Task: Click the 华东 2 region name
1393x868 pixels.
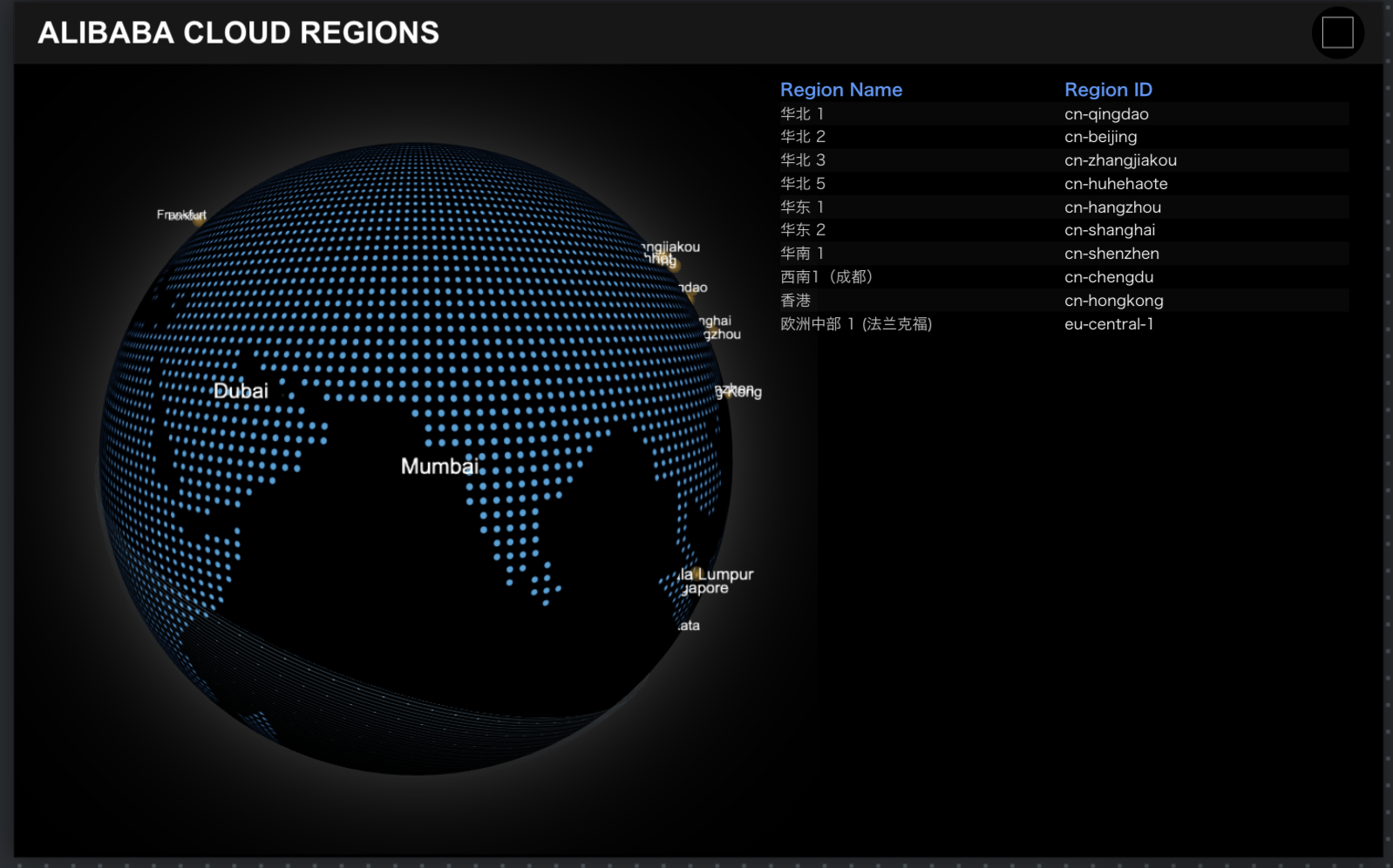Action: click(x=803, y=230)
